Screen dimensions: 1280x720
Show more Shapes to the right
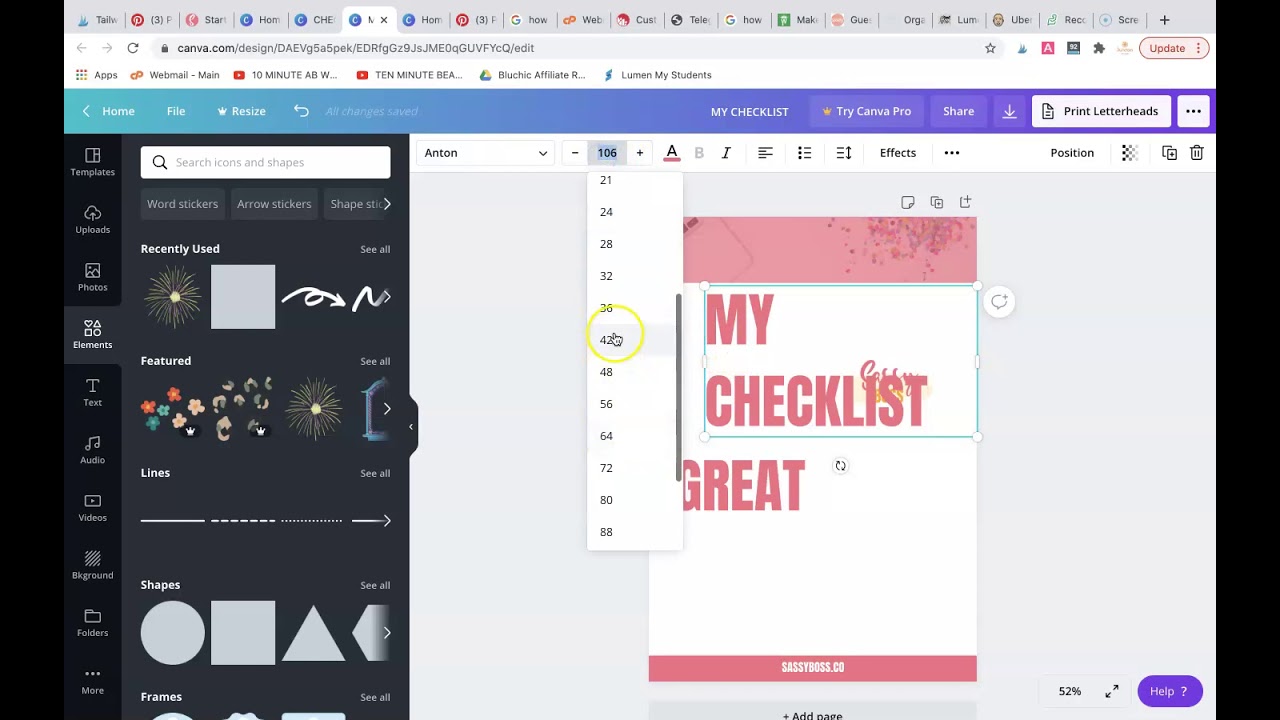click(387, 632)
